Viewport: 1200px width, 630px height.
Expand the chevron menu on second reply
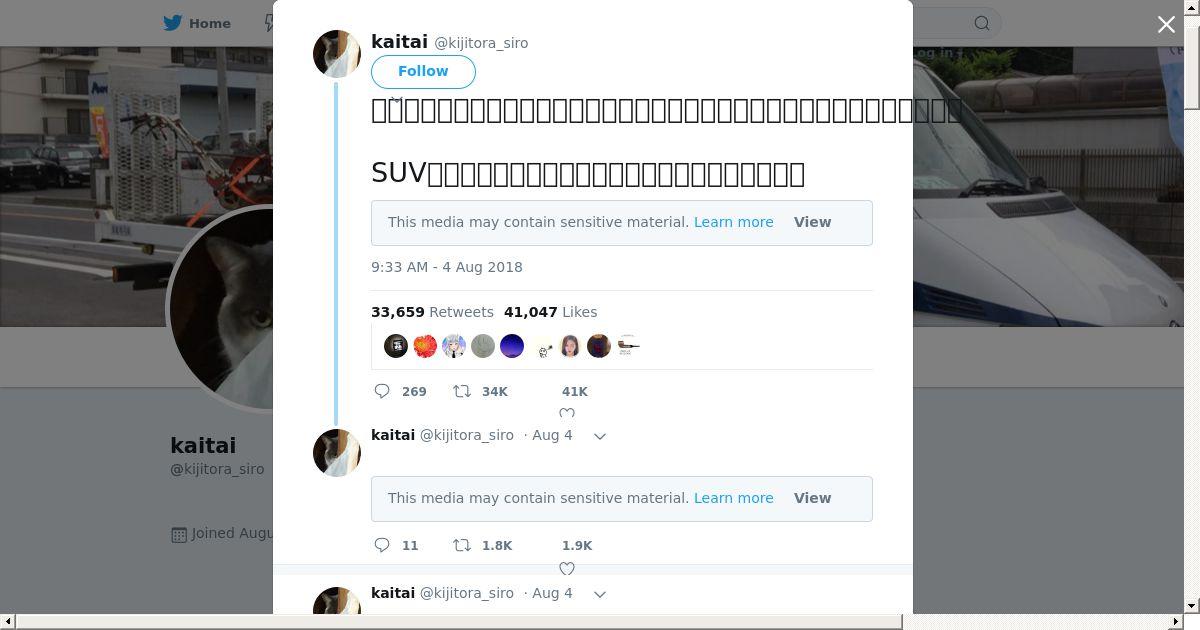pyautogui.click(x=600, y=594)
